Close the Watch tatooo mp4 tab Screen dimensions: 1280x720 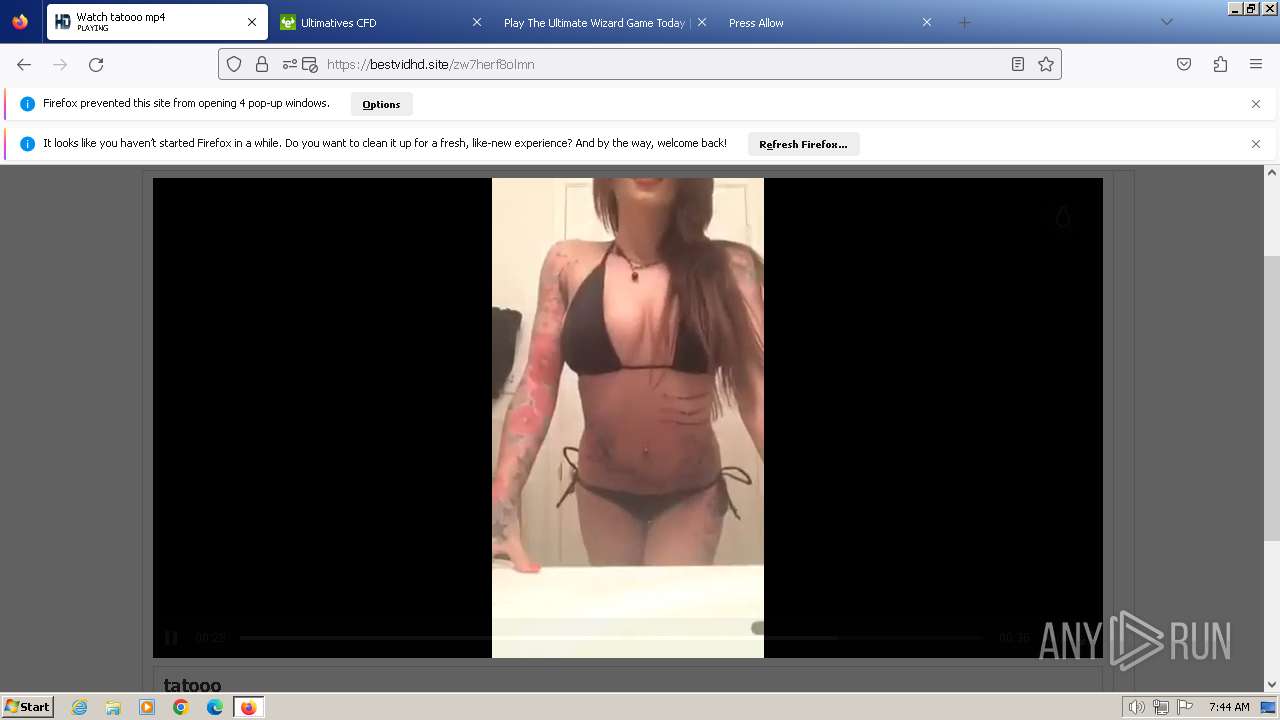tap(252, 22)
